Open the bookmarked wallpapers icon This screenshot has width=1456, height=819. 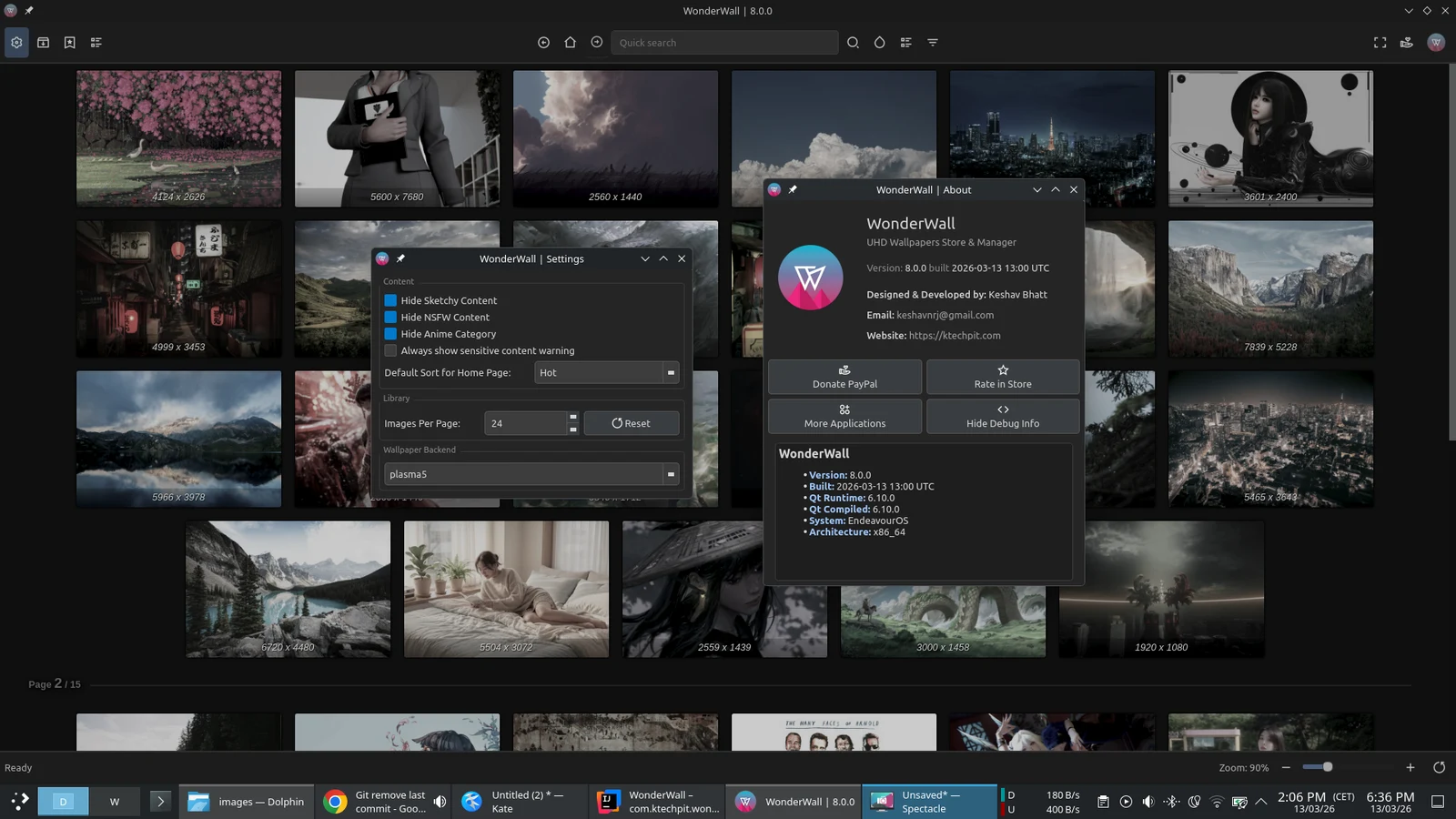click(69, 43)
